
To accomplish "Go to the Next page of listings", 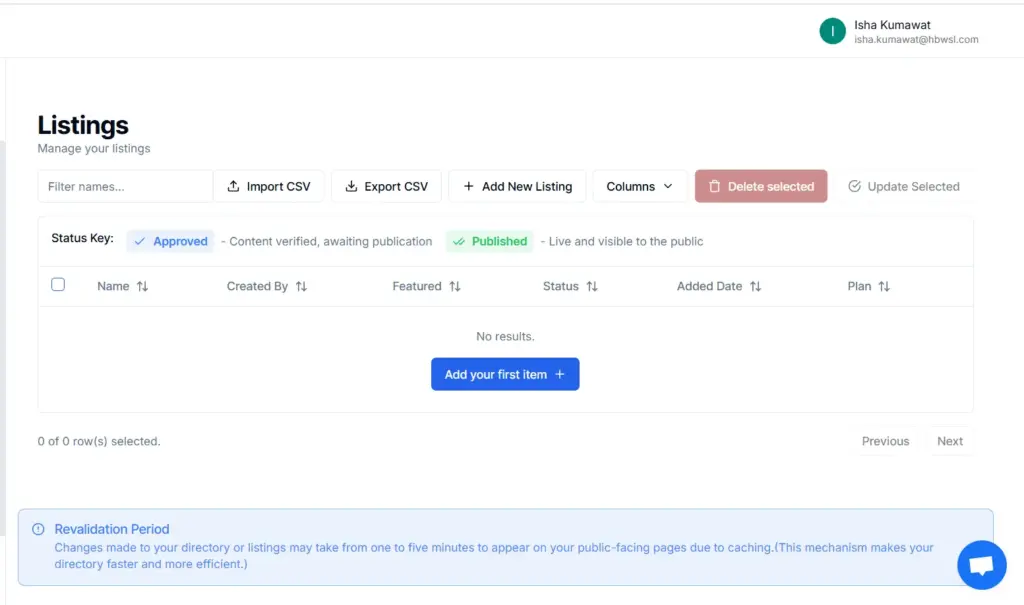I will coord(950,441).
